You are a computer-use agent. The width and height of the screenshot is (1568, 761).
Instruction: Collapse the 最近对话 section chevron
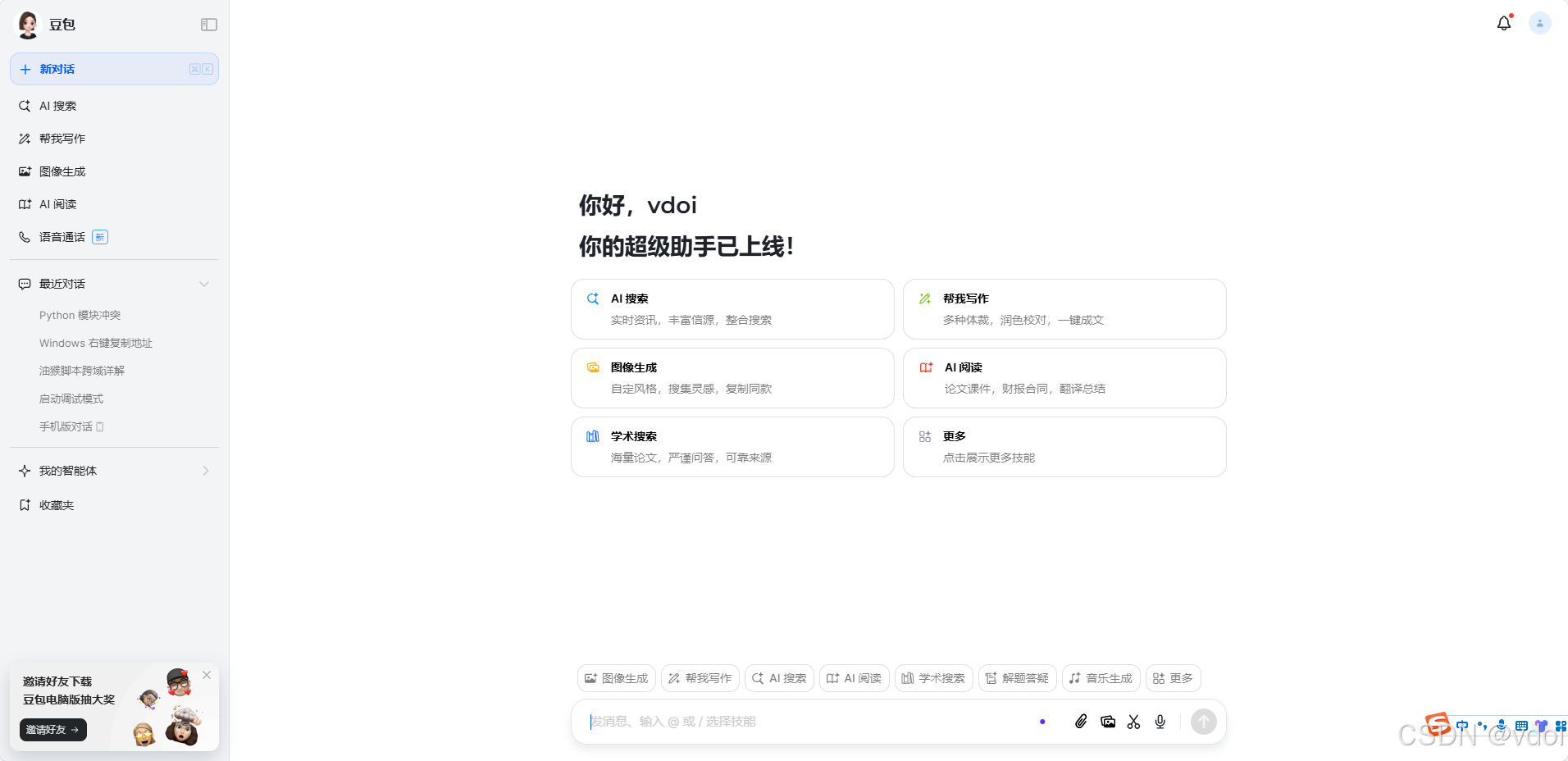click(x=204, y=284)
